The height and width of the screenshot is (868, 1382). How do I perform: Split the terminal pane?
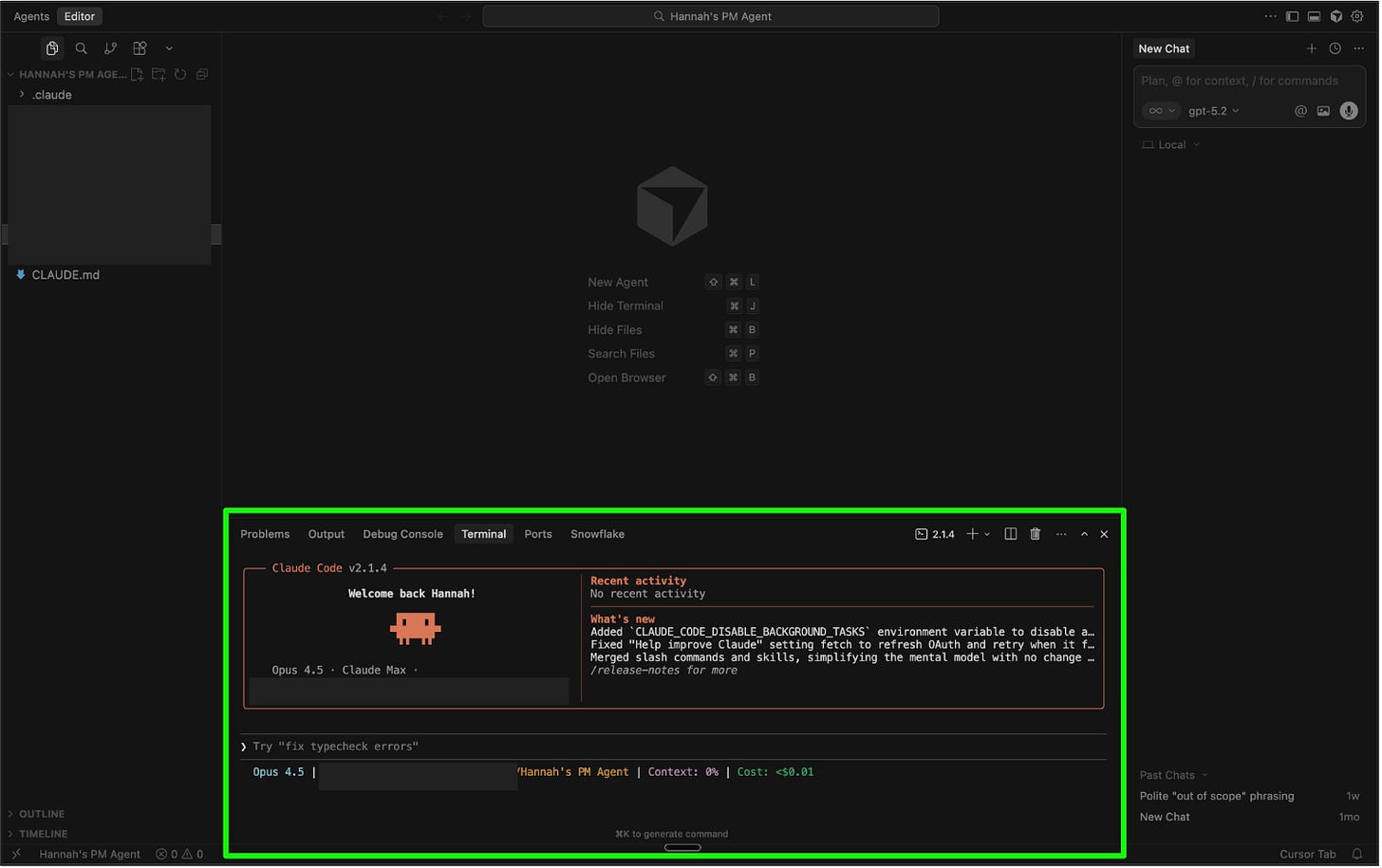(1011, 534)
